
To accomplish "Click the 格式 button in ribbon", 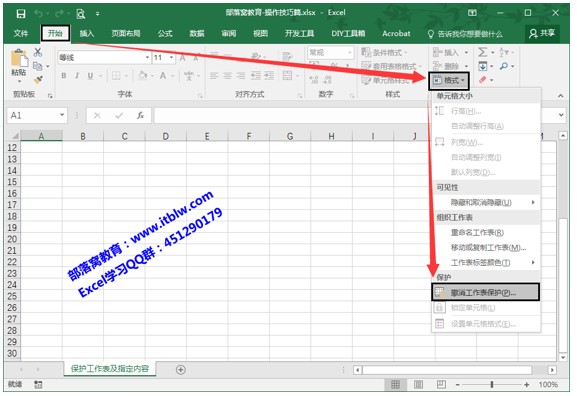I will (449, 80).
